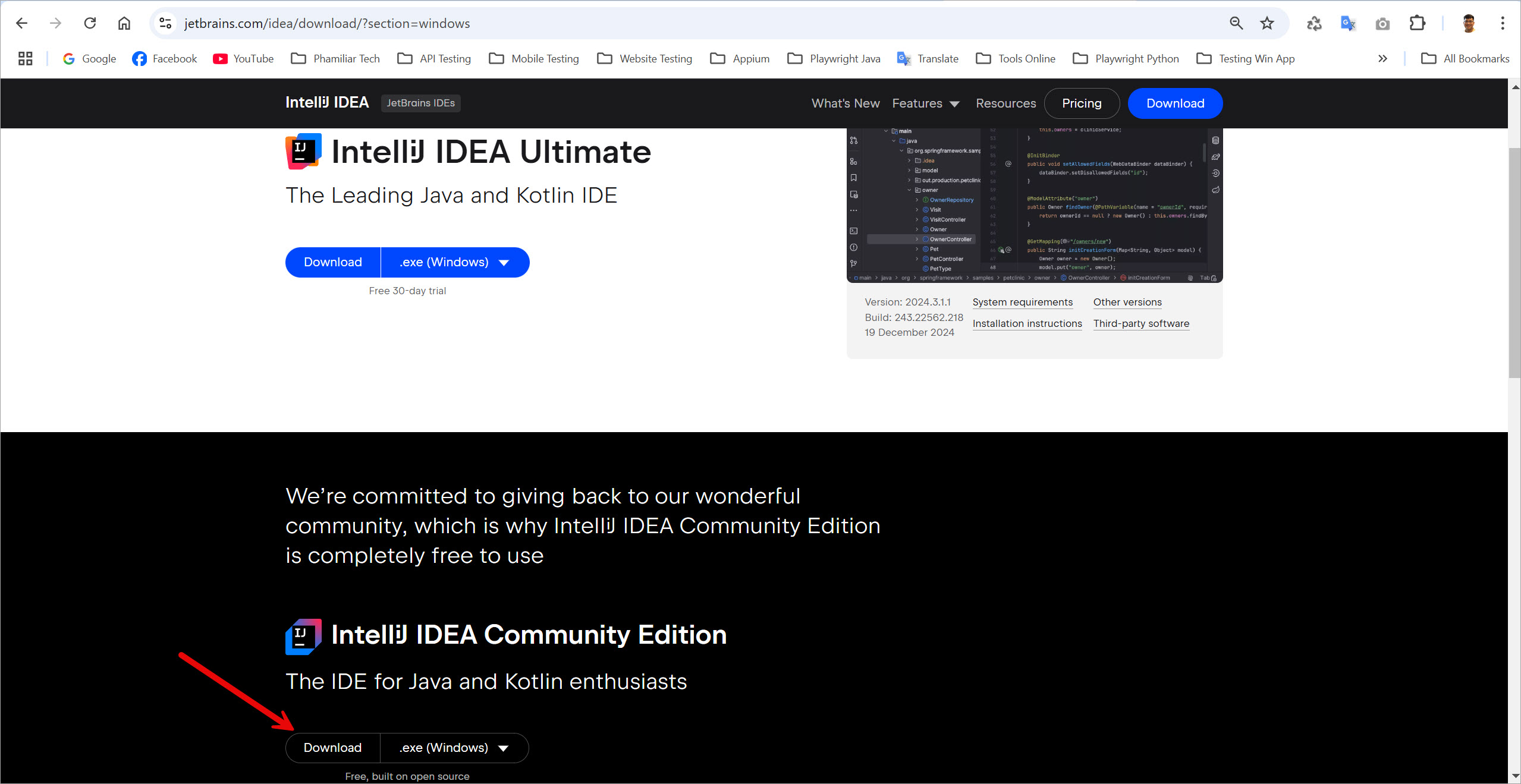Click the browser forward arrow
This screenshot has width=1521, height=784.
[x=56, y=23]
